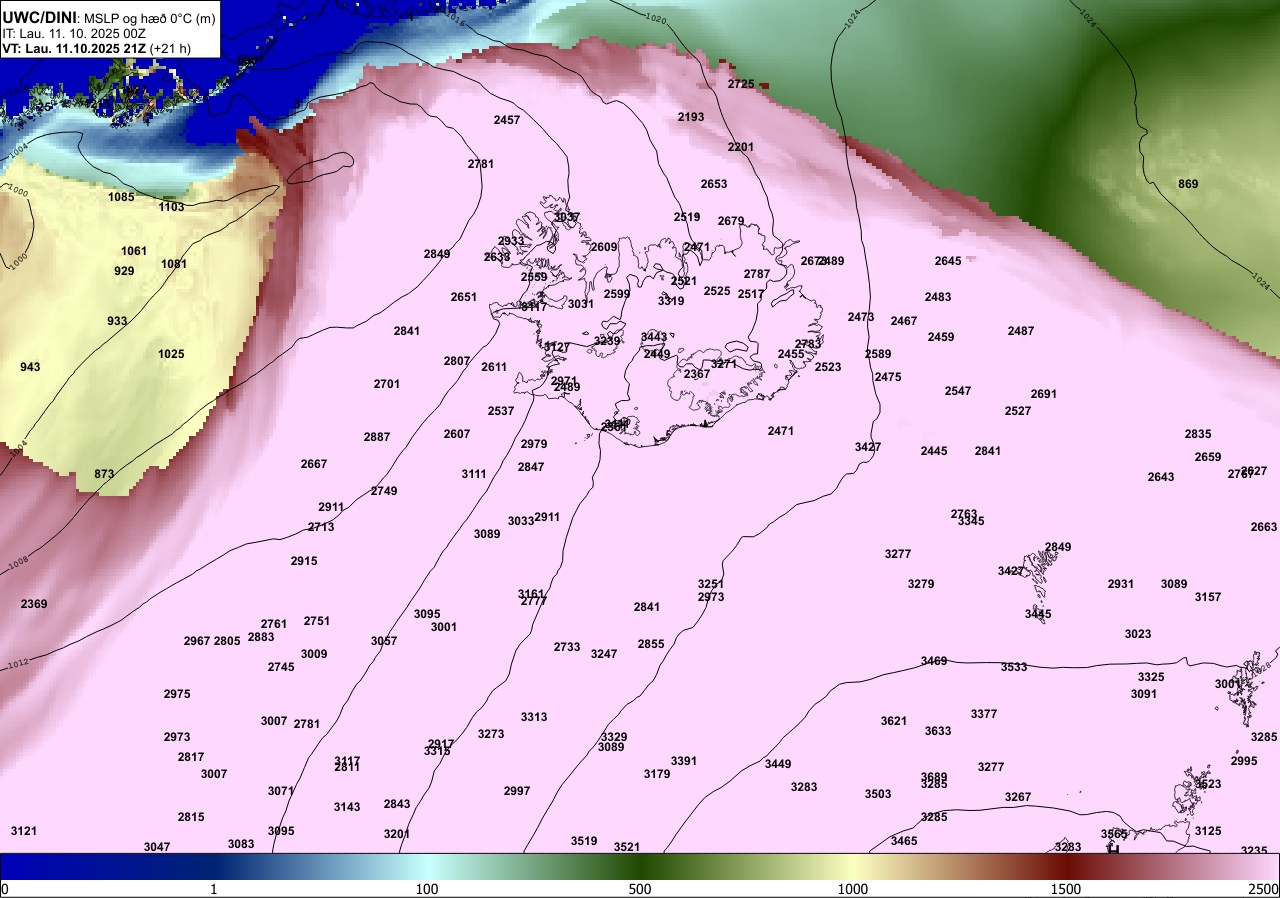Click the map value 3023
This screenshot has width=1280, height=898.
click(x=1138, y=634)
